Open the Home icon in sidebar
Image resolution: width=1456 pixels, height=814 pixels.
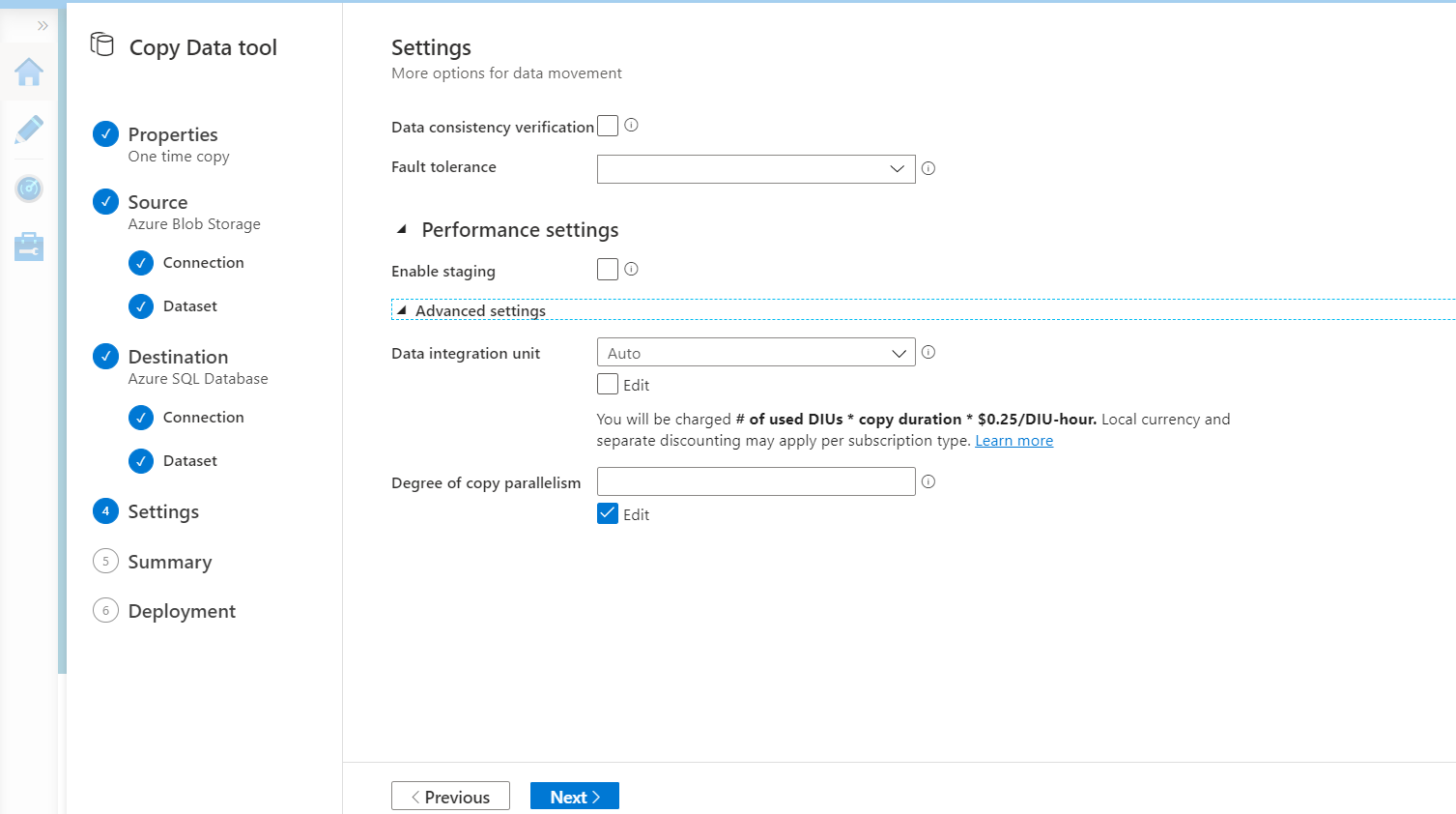(x=29, y=73)
